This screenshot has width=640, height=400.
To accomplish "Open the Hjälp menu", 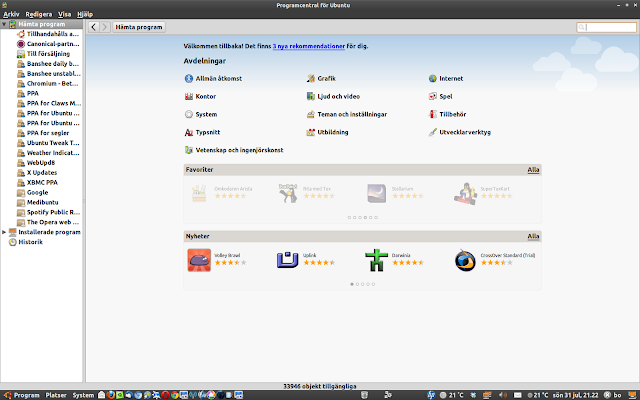I will [x=85, y=14].
